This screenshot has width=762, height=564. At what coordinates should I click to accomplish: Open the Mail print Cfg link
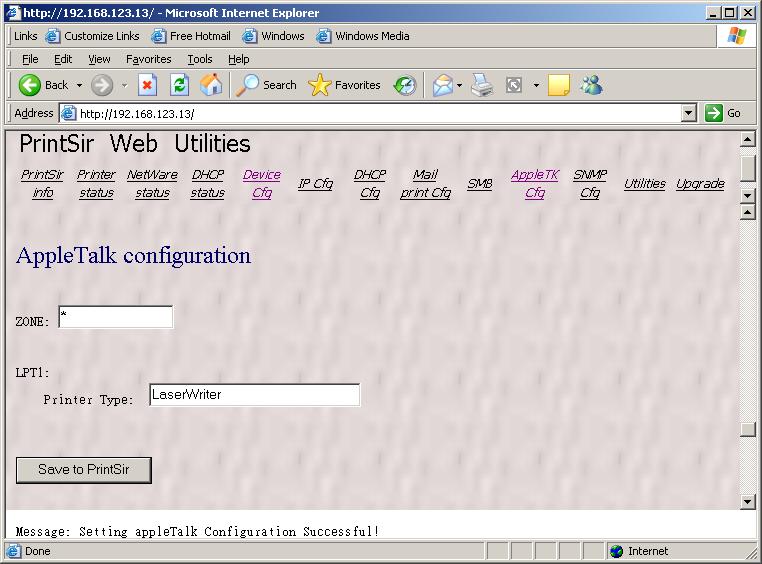point(425,184)
